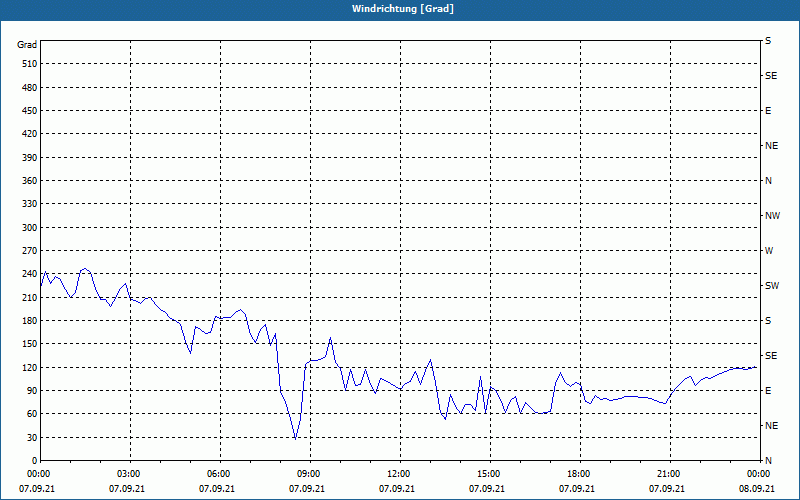This screenshot has width=800, height=500.
Task: Select the 30 degree axis label
Action: click(x=32, y=437)
